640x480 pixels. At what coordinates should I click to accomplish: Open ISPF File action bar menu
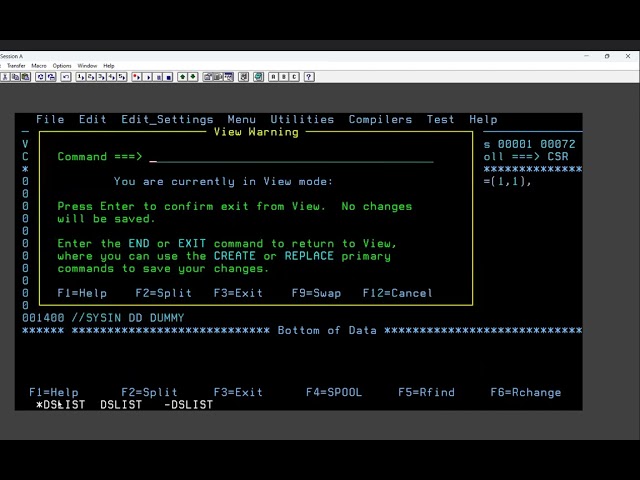click(x=50, y=120)
